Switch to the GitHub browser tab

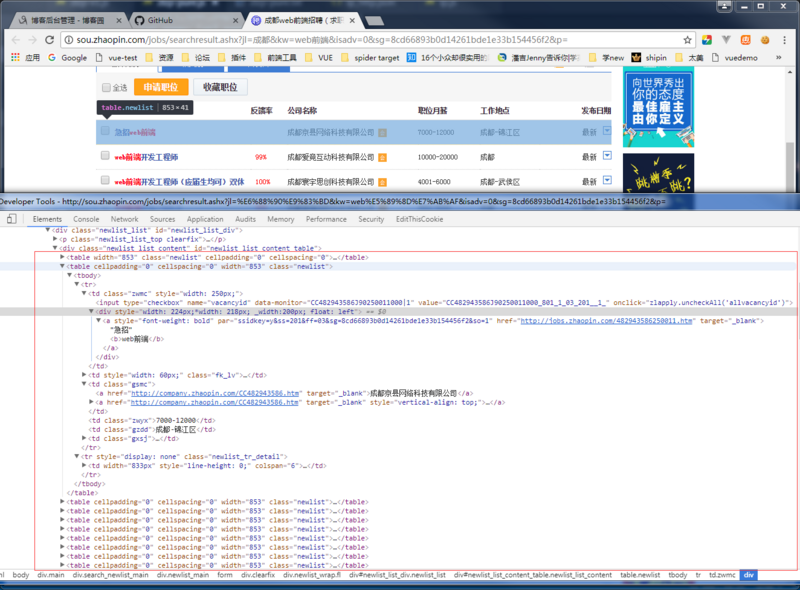184,20
